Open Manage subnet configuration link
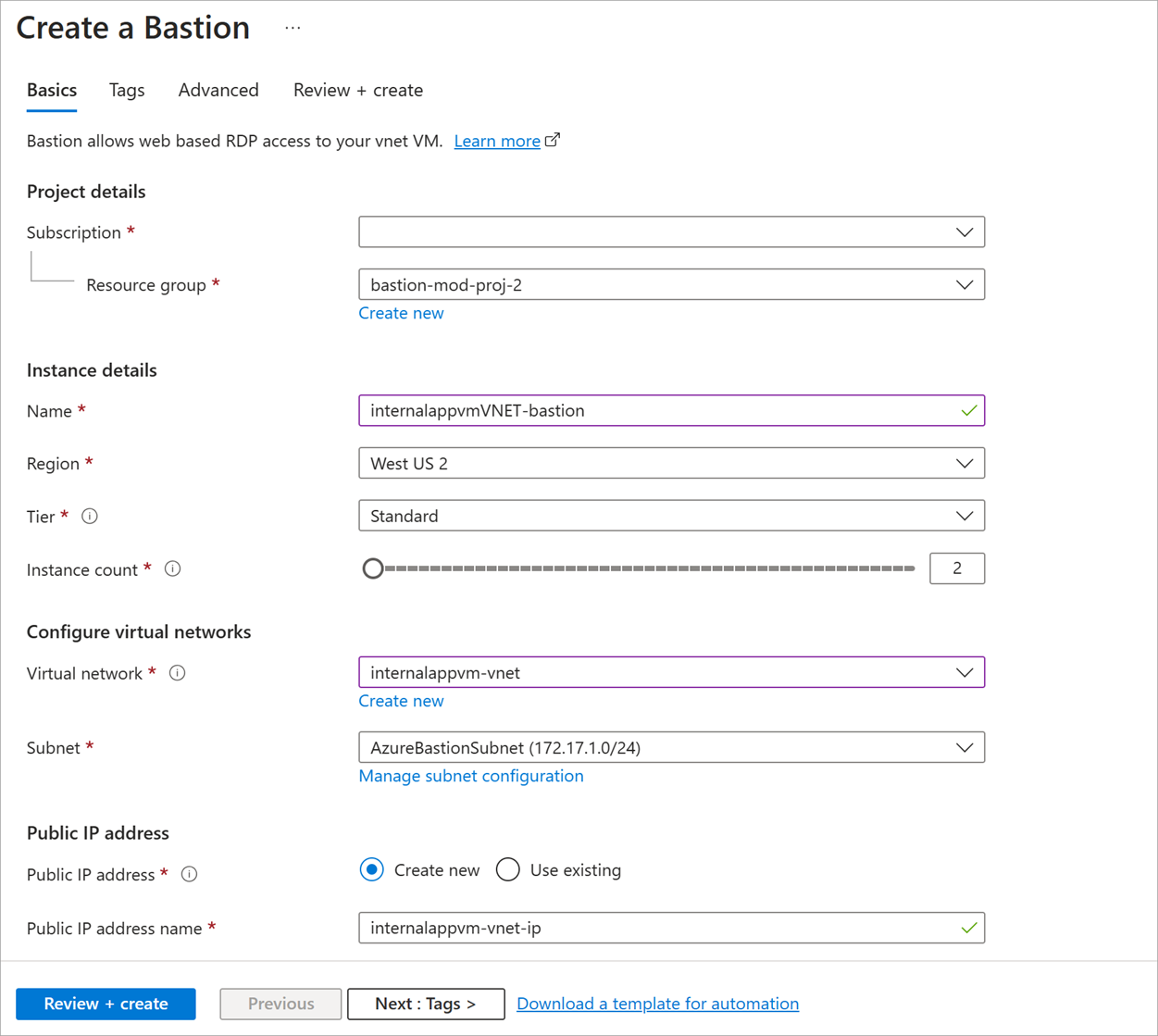The image size is (1158, 1036). [471, 776]
